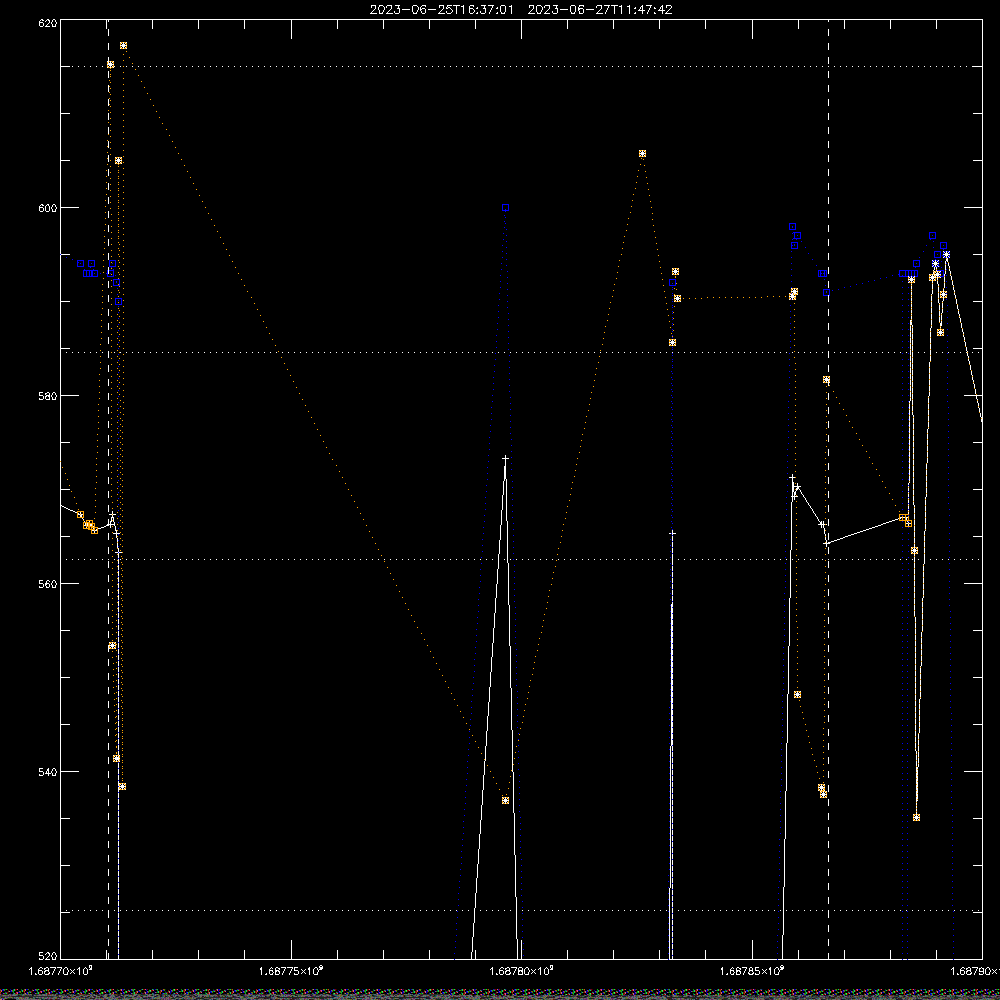Select the y-axis label 520
Screen dimensions: 1000x1000
[48, 956]
